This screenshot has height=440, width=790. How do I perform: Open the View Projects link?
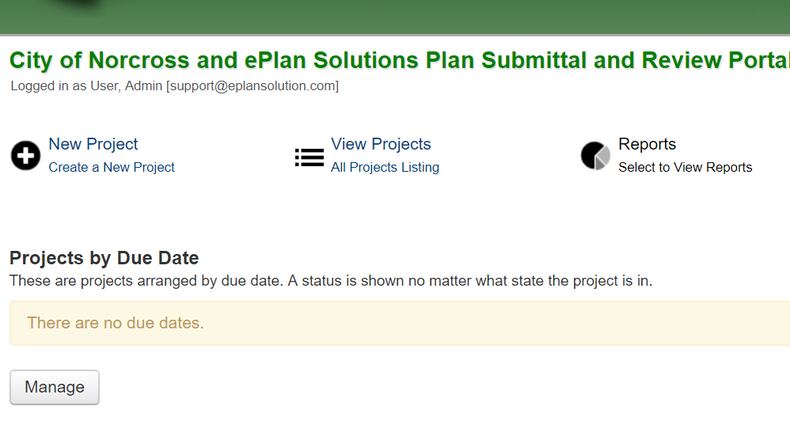tap(381, 144)
